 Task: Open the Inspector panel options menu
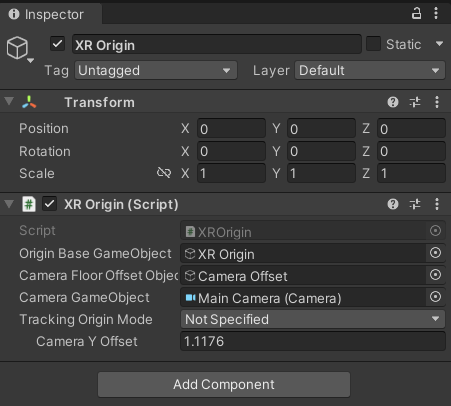coord(436,13)
